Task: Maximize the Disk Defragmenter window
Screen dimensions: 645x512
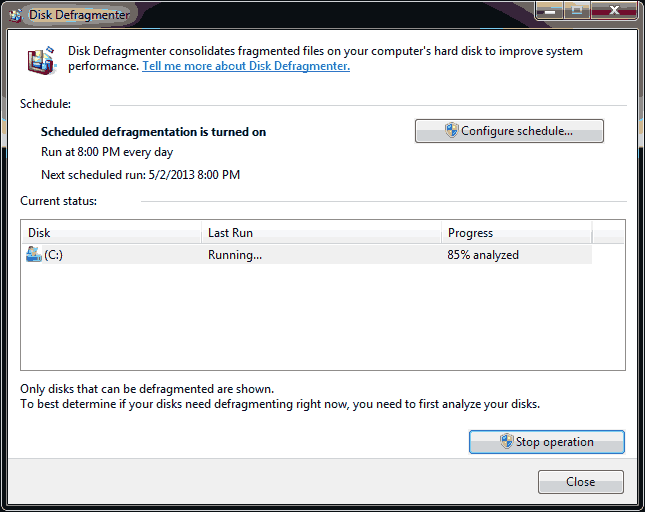Action: pyautogui.click(x=577, y=11)
